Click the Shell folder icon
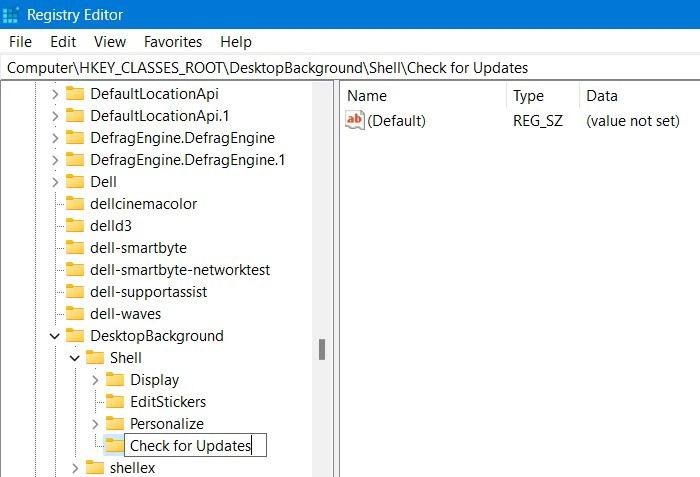700x477 pixels. tap(95, 357)
